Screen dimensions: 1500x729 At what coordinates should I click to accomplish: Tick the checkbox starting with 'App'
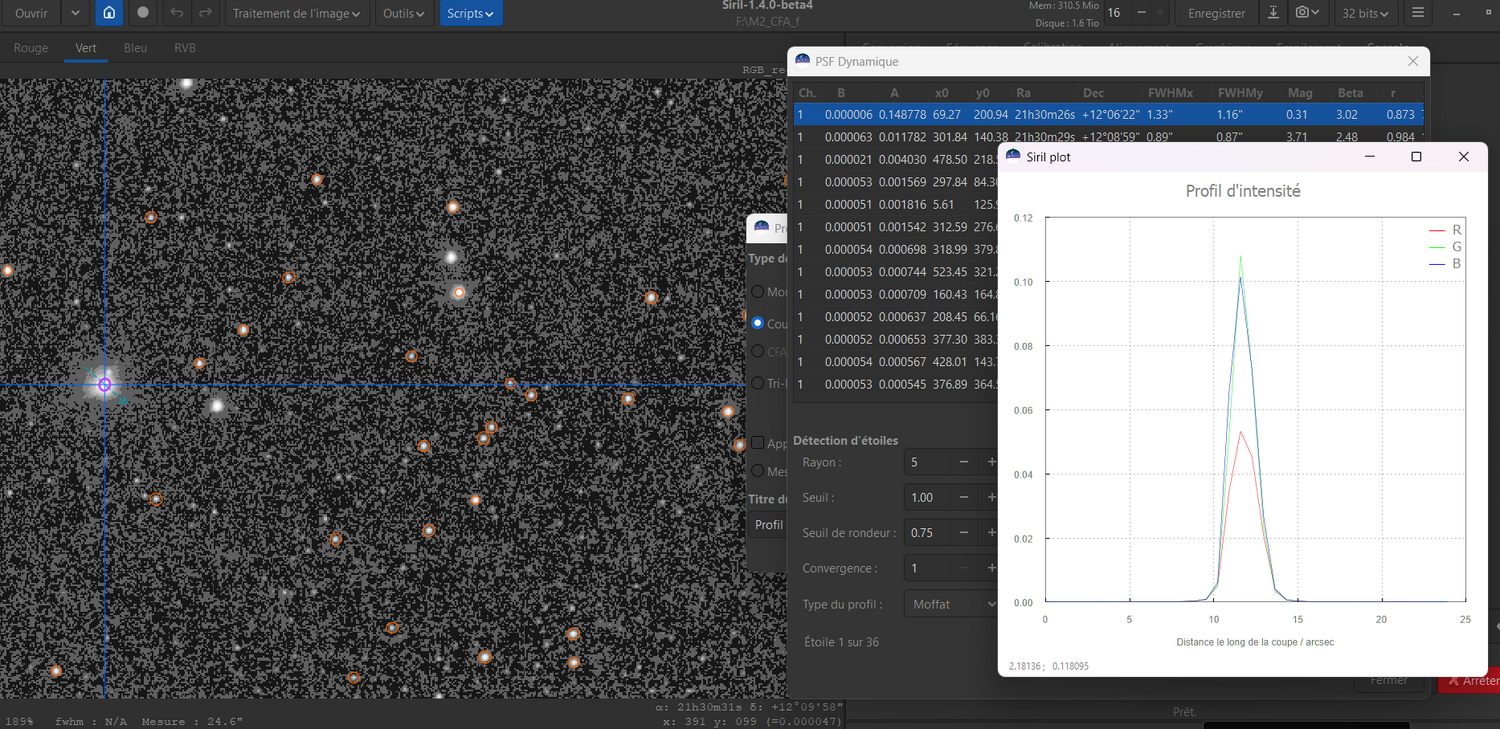758,443
